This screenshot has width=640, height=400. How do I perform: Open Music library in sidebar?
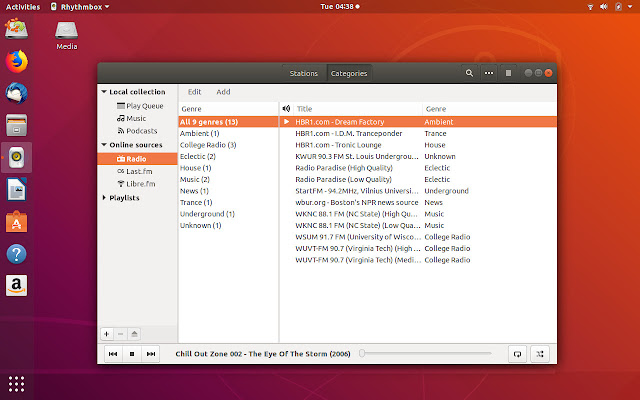click(x=131, y=118)
